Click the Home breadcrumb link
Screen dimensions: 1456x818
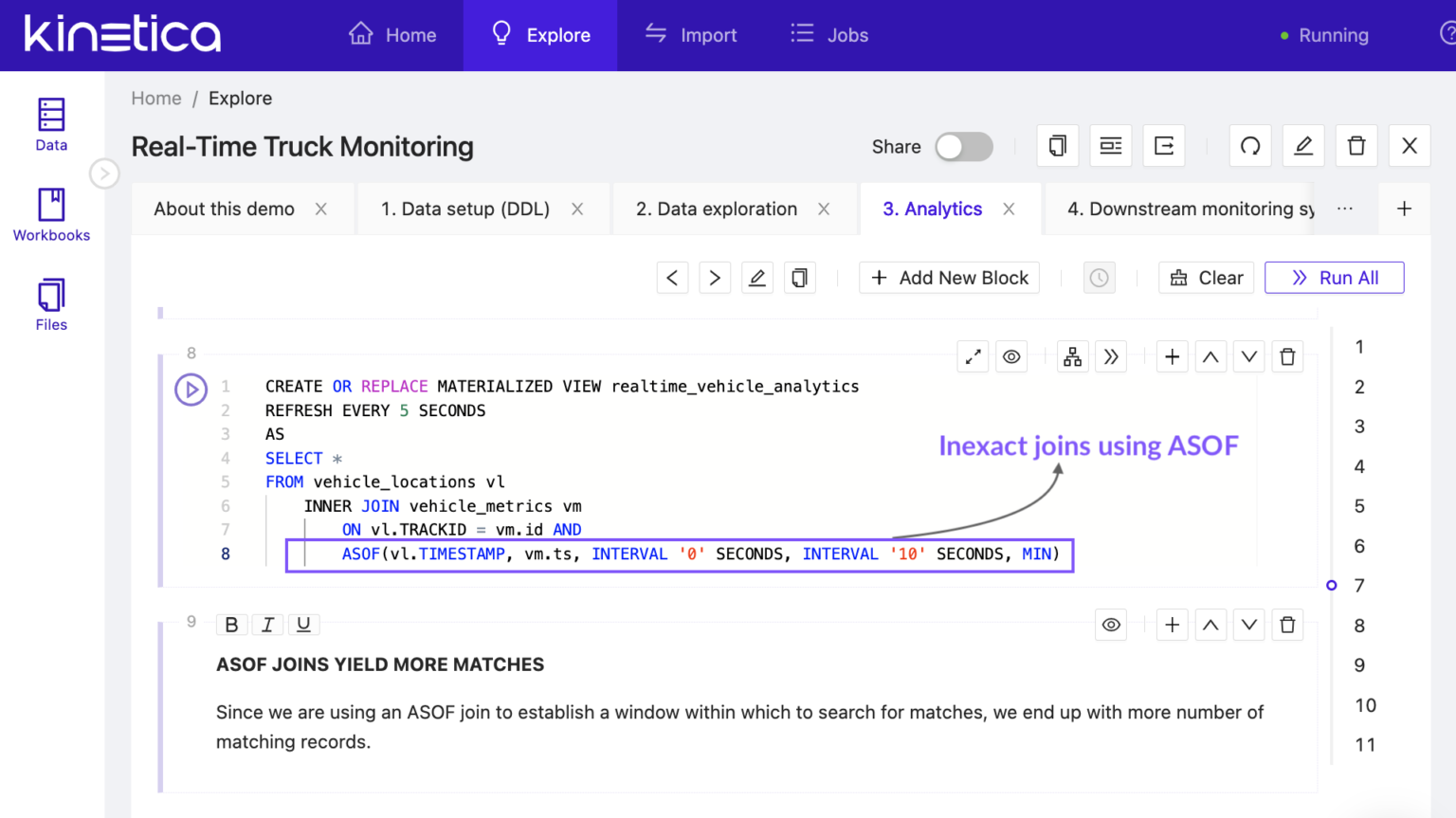click(x=155, y=98)
